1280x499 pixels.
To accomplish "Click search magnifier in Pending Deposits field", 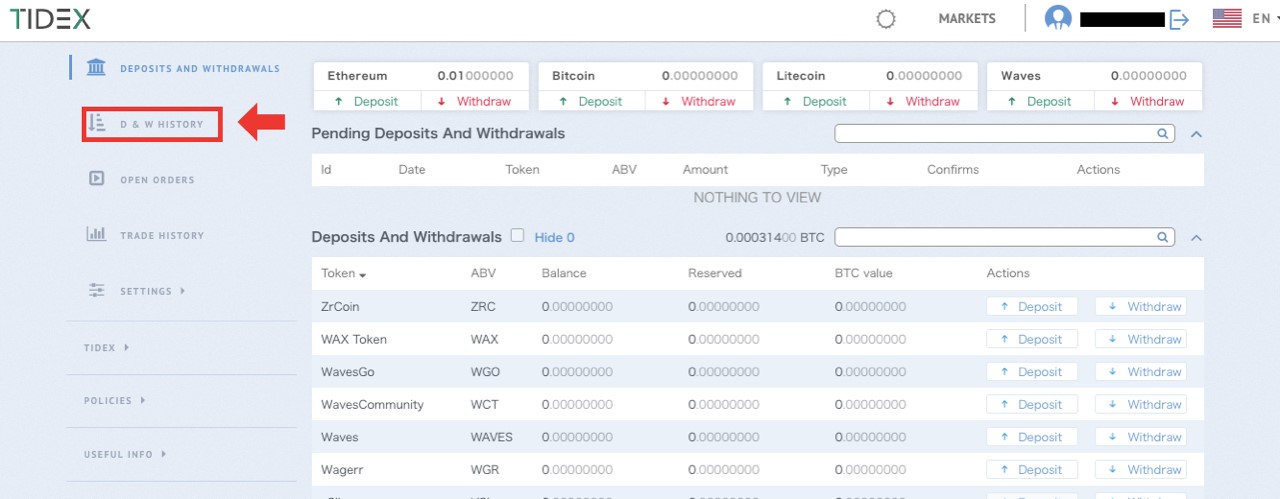I will pyautogui.click(x=1163, y=133).
